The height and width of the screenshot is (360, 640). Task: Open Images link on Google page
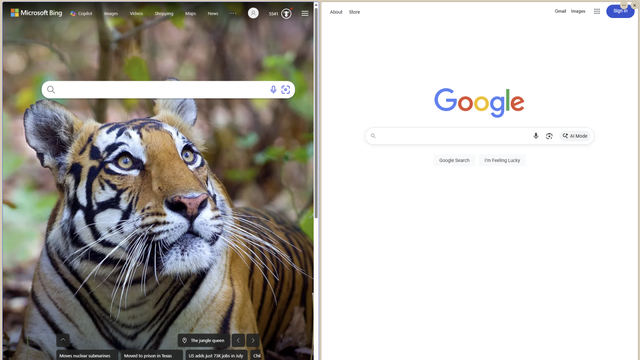[578, 11]
